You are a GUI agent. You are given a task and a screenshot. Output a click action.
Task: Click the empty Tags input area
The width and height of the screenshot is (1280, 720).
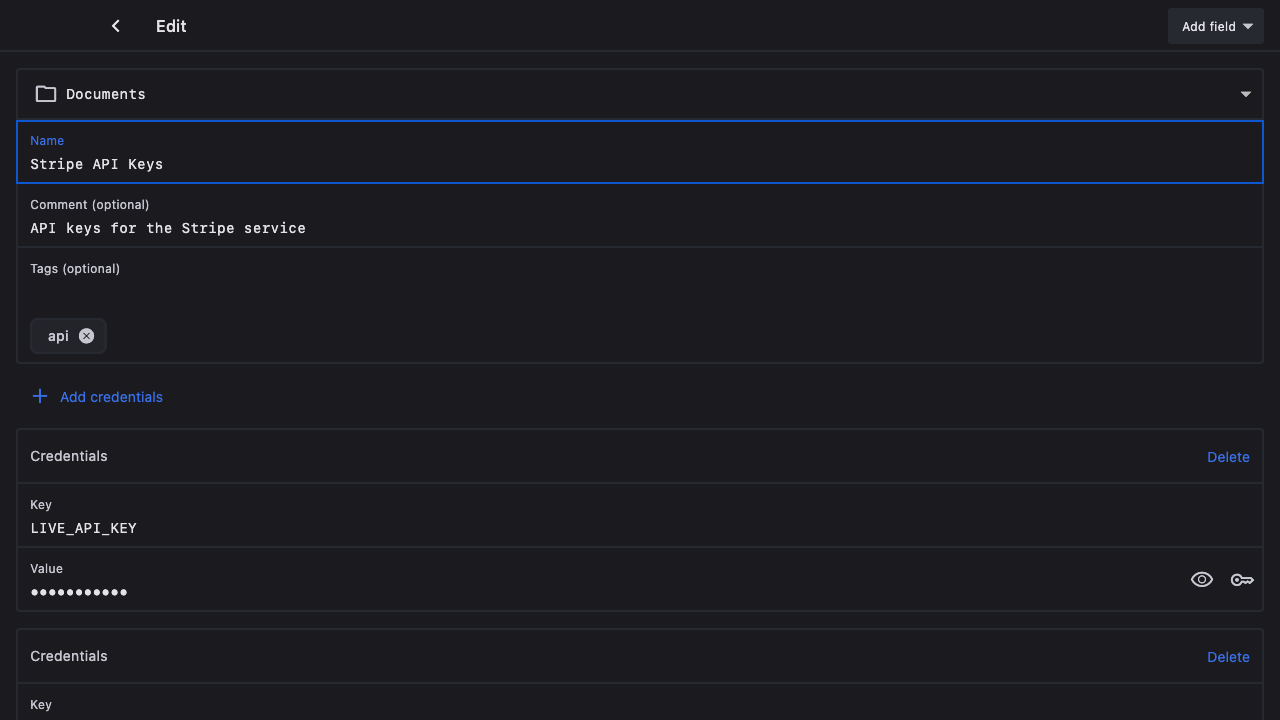(640, 295)
